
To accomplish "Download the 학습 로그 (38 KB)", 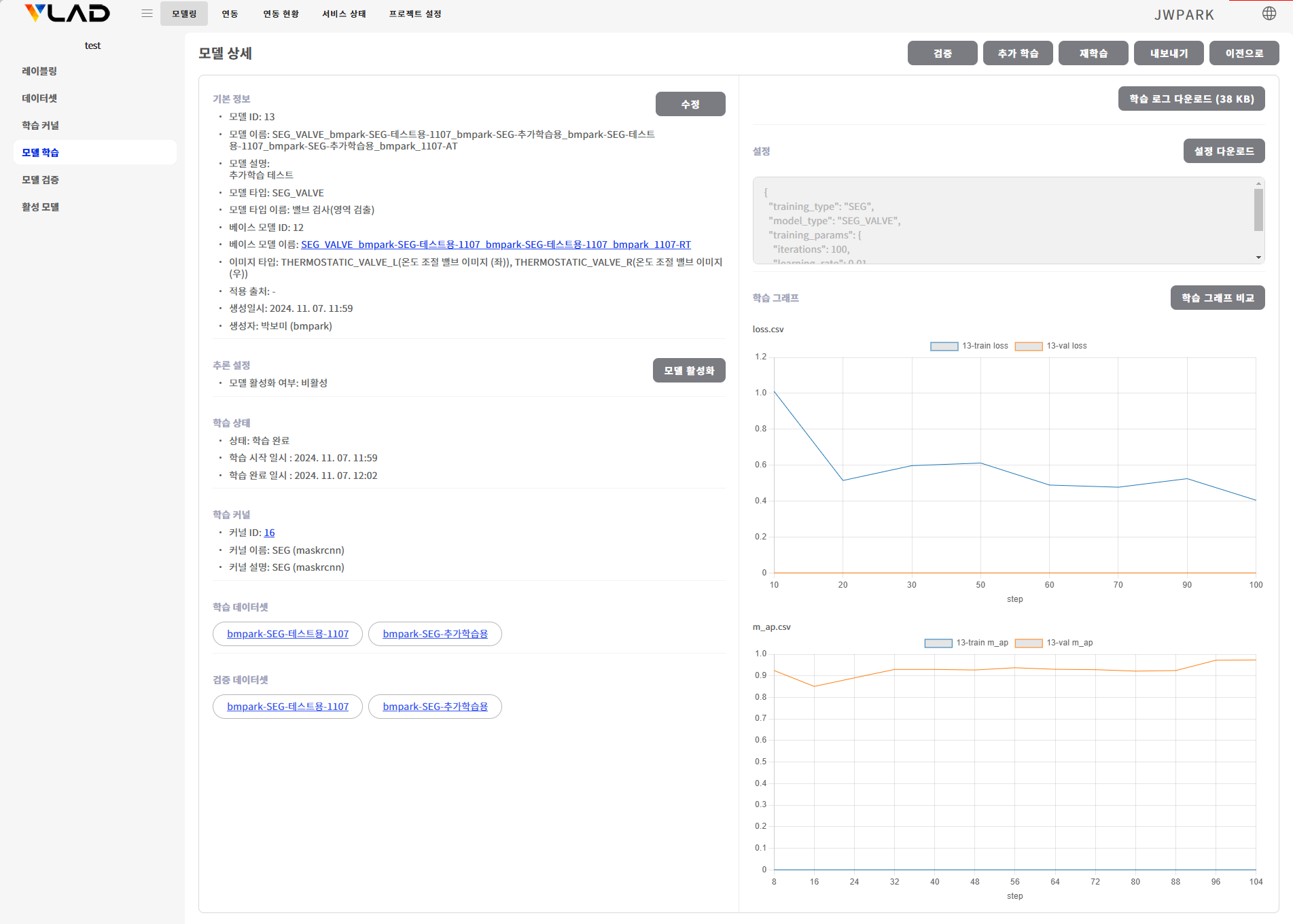I will pyautogui.click(x=1192, y=99).
